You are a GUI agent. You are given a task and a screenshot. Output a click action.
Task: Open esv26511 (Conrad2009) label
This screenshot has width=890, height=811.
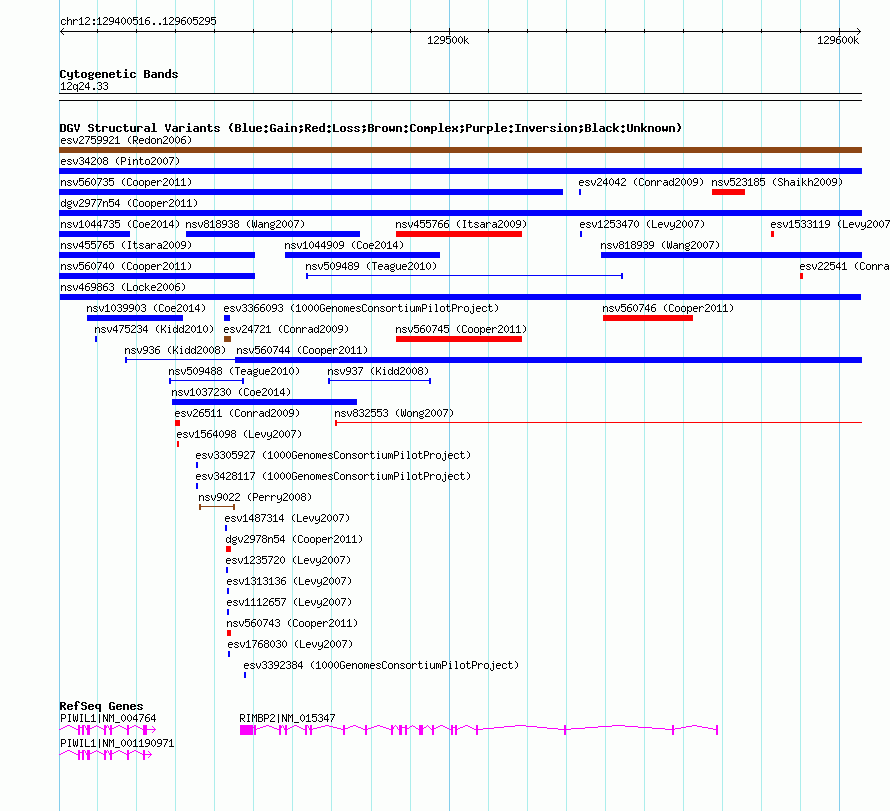(237, 413)
